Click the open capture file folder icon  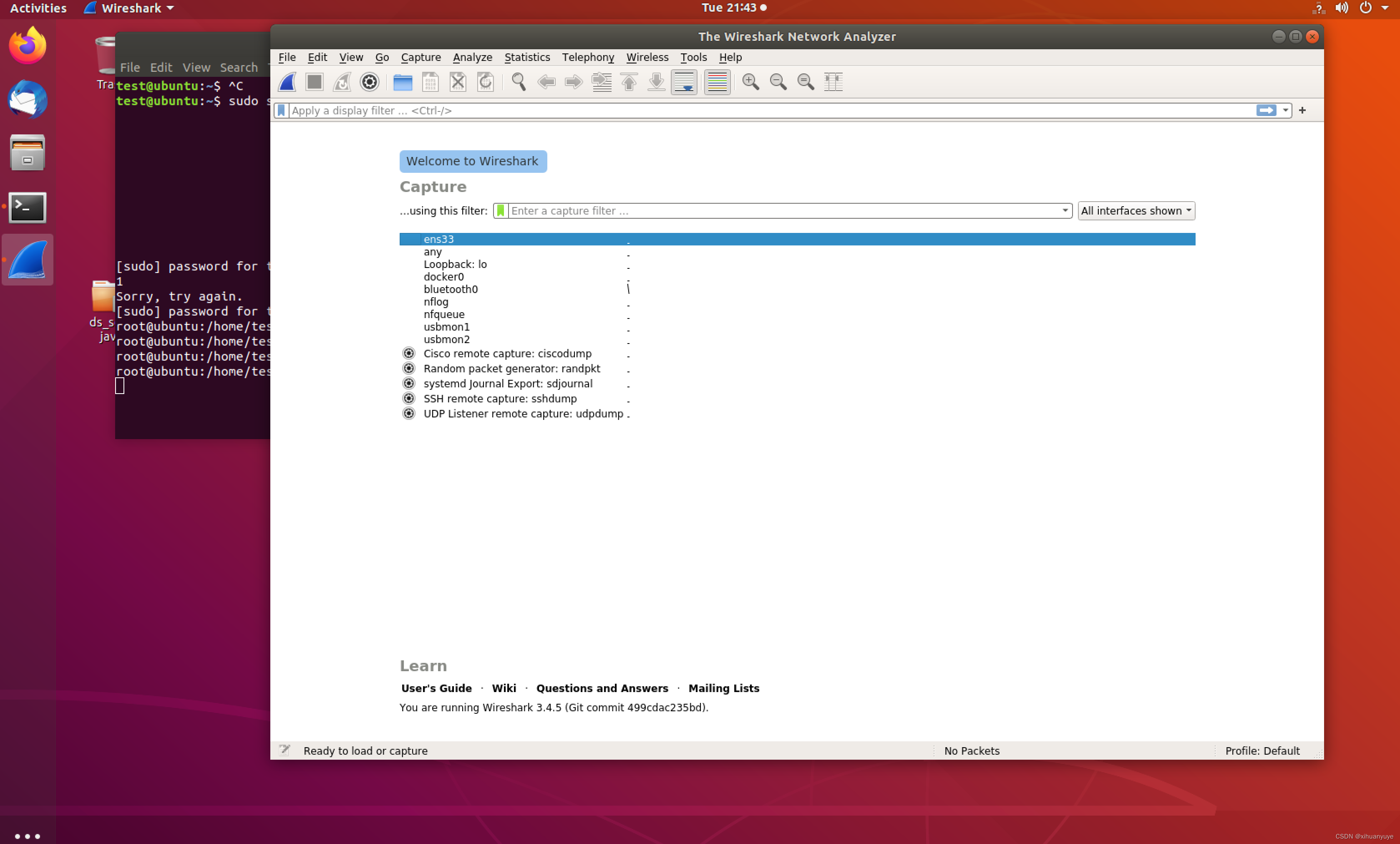[x=402, y=82]
